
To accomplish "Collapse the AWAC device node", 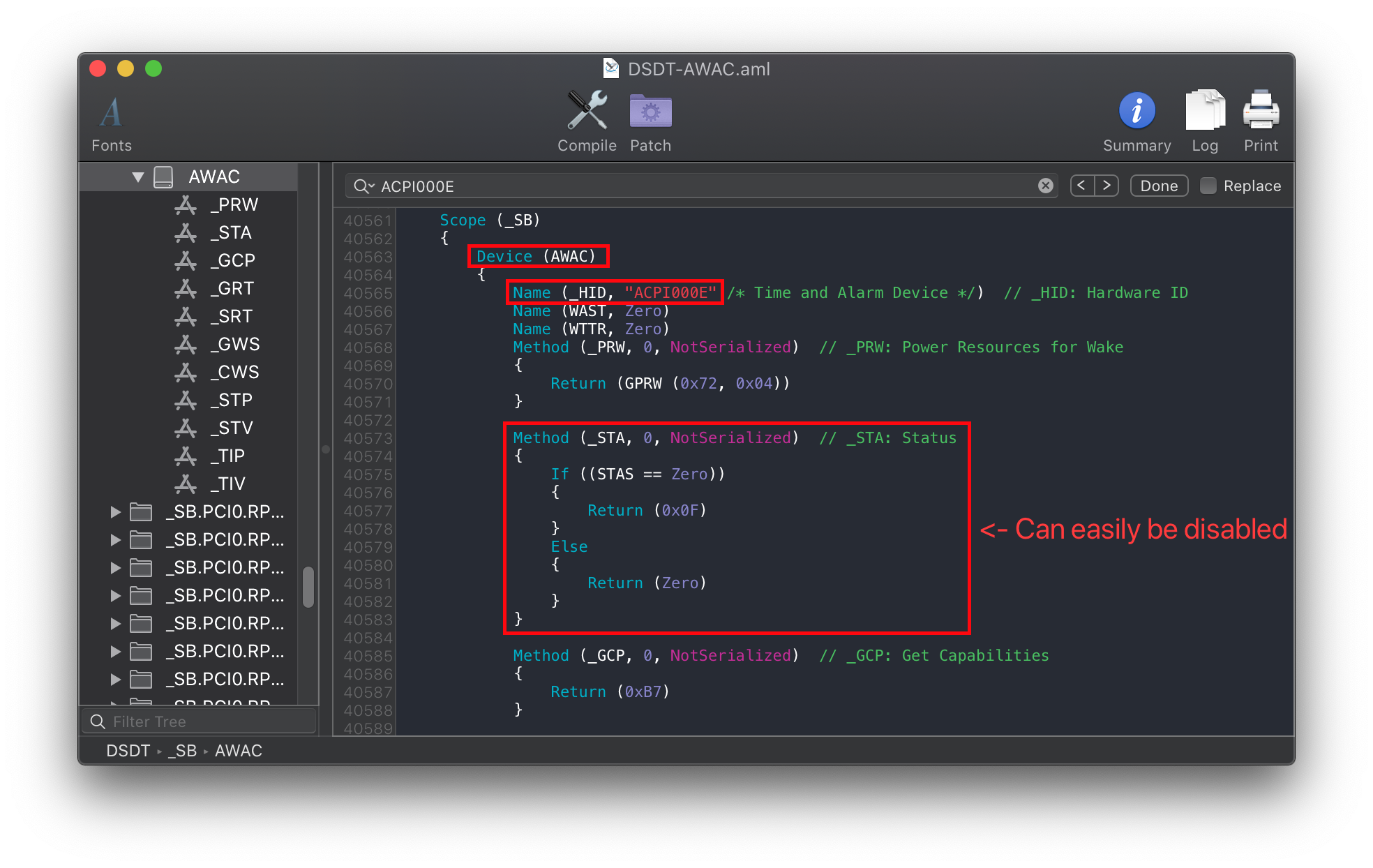I will [137, 176].
